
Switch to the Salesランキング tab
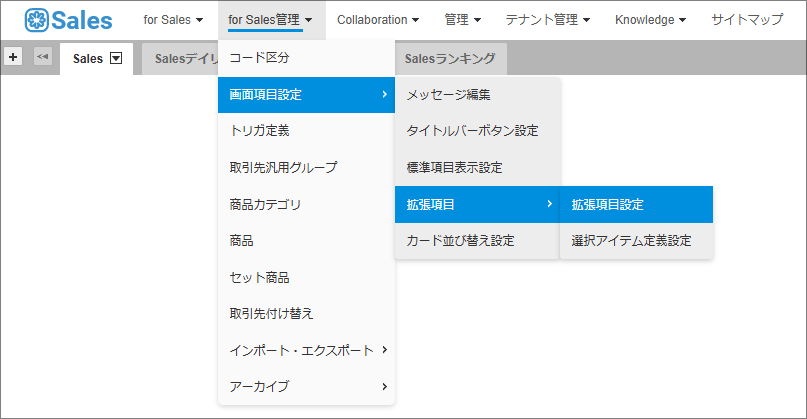450,59
